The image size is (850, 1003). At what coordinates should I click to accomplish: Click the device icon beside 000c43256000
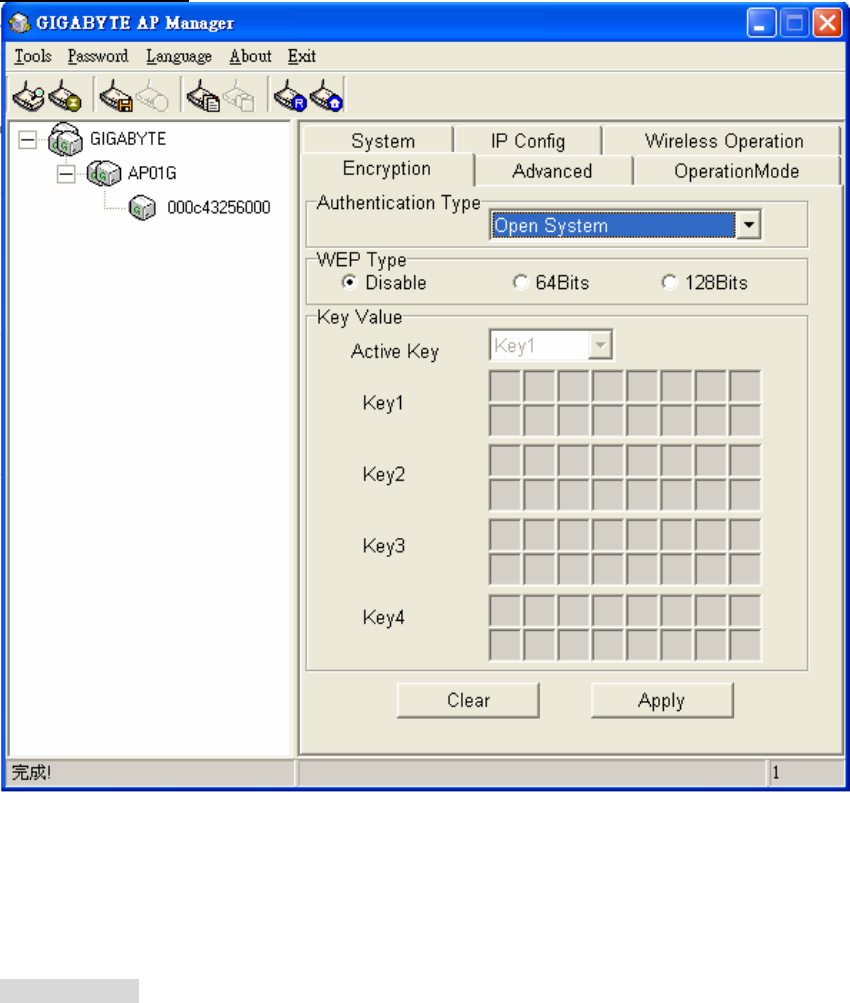[x=142, y=207]
